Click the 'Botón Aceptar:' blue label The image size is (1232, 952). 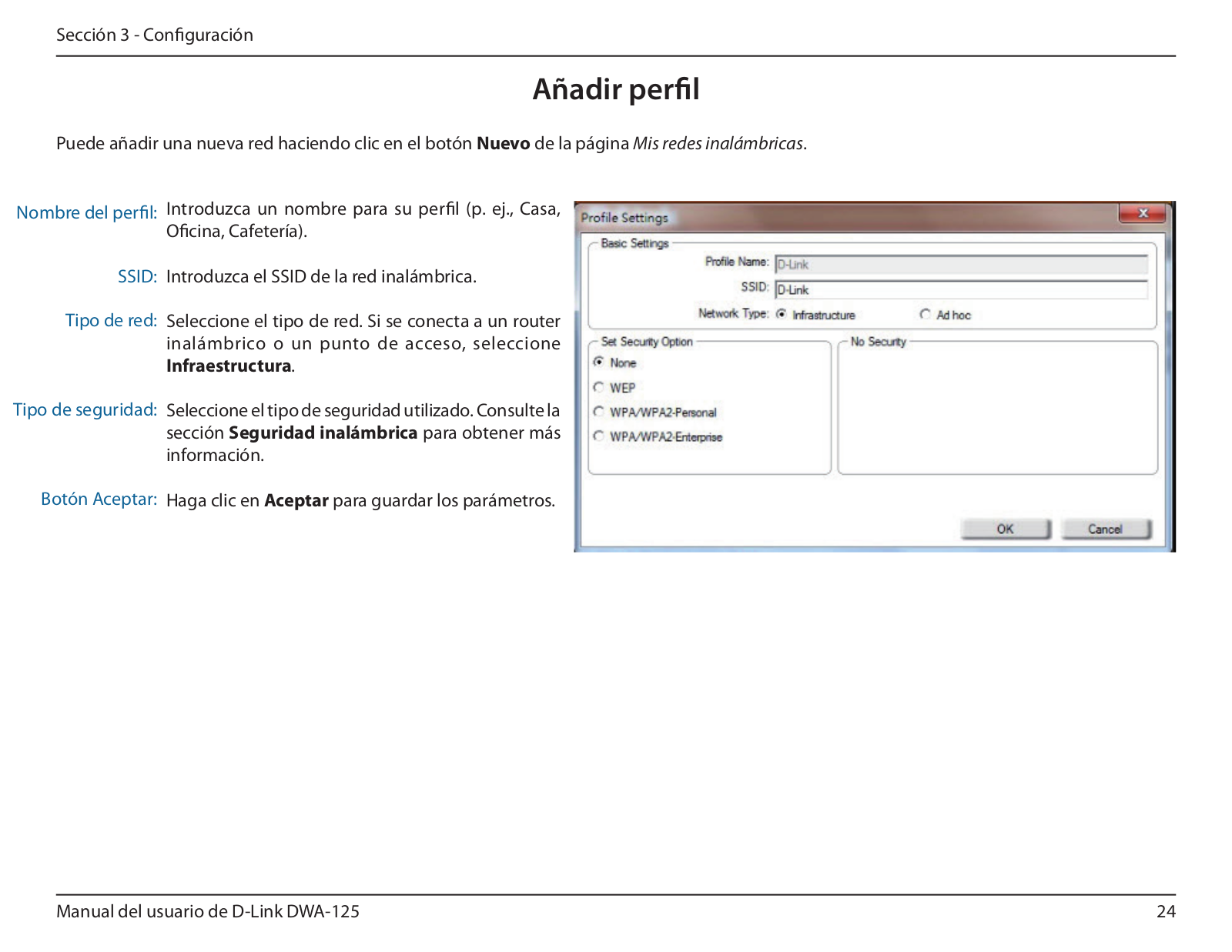coord(99,499)
